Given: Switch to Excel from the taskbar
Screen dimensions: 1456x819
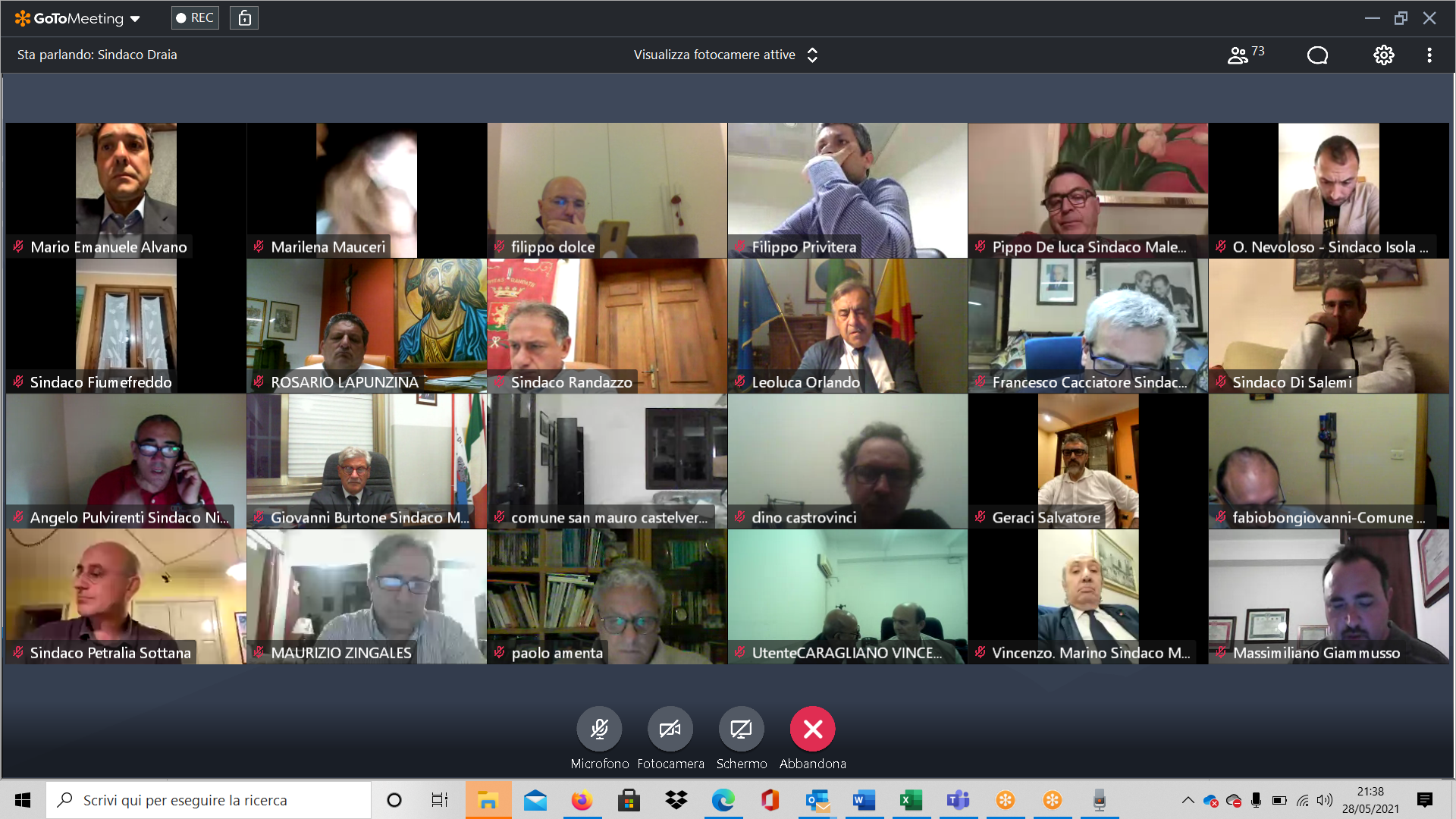Looking at the screenshot, I should (x=911, y=800).
